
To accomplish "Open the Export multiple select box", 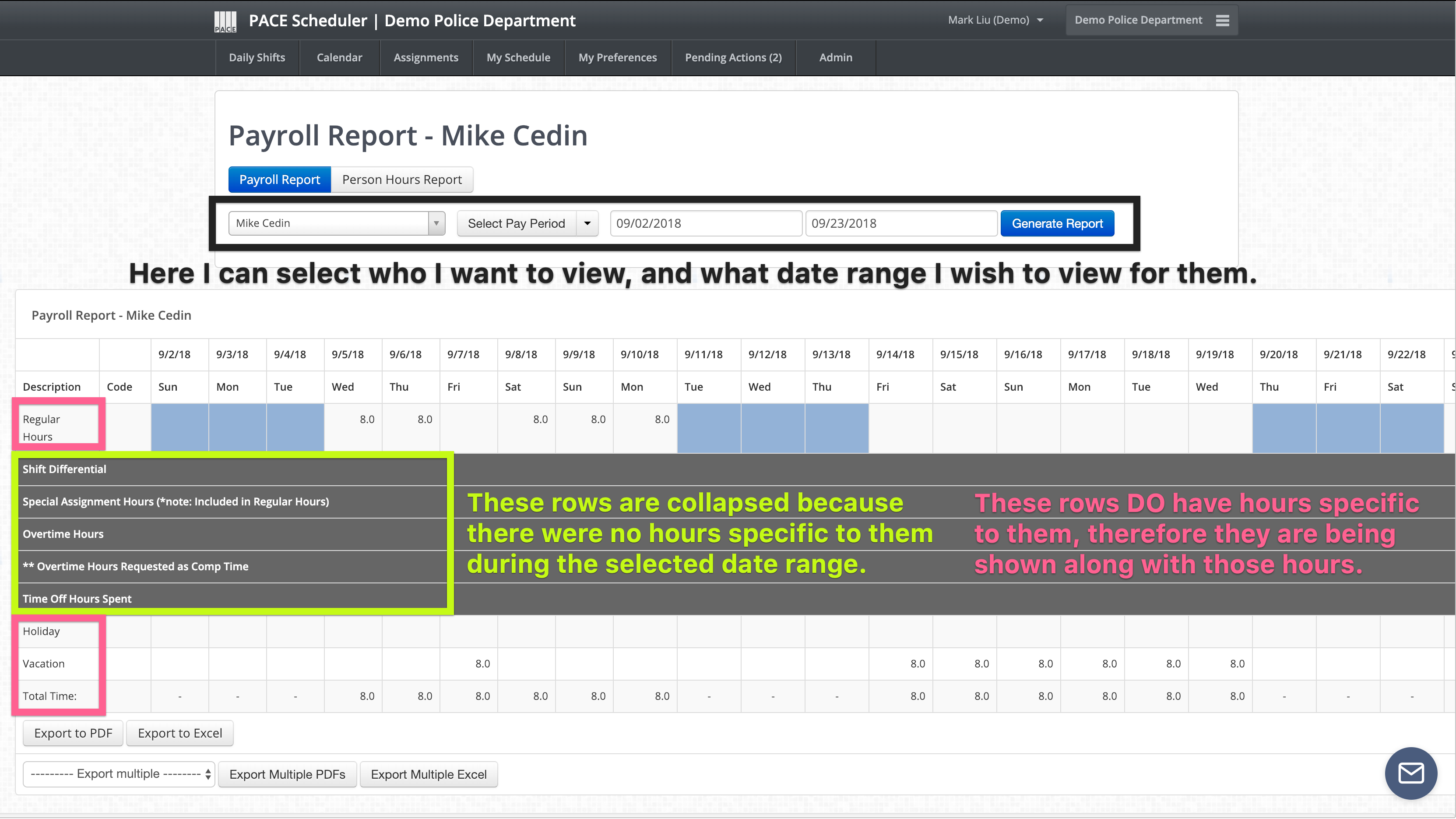I will 119,774.
